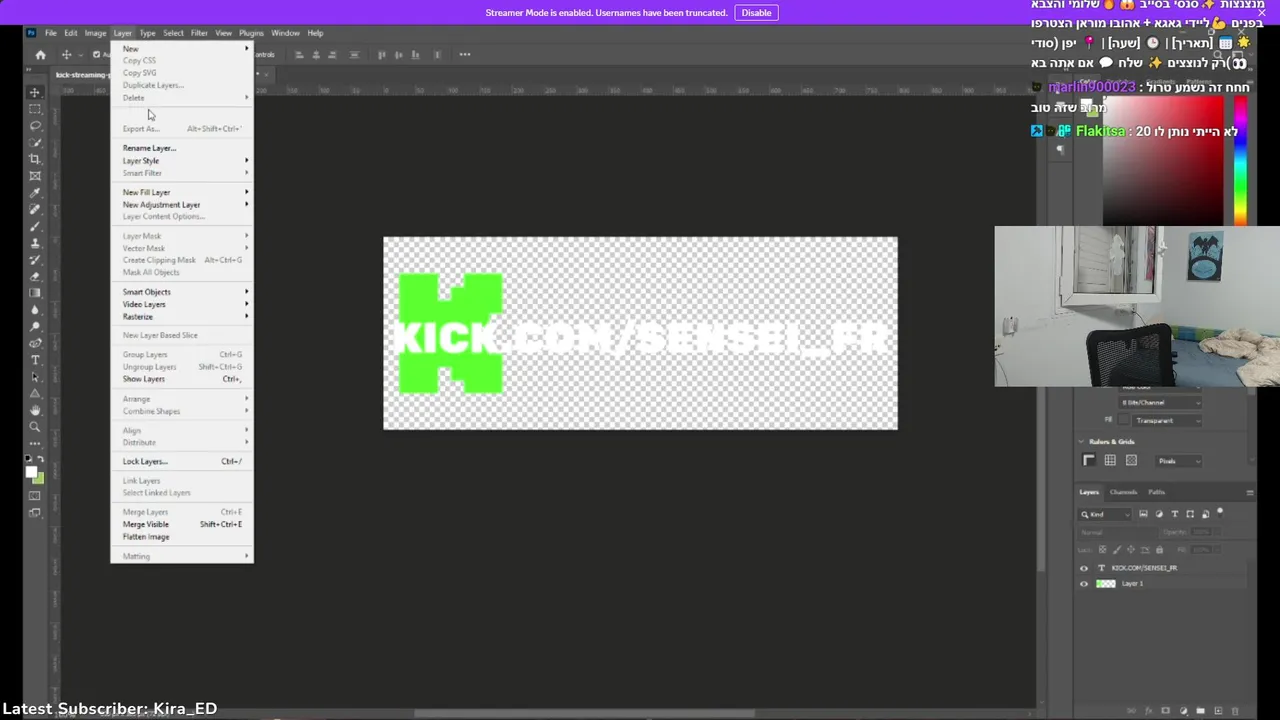Click the hue slider in color picker
Viewport: 1280px width, 720px height.
tap(1240, 160)
